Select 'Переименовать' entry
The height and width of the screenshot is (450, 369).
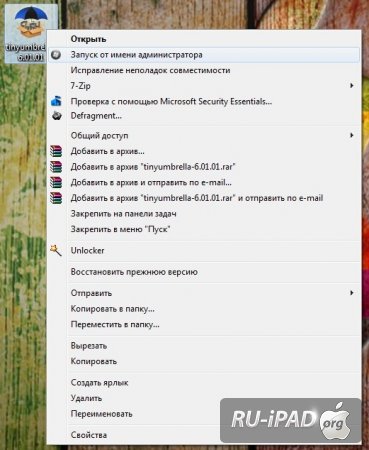[204, 414]
